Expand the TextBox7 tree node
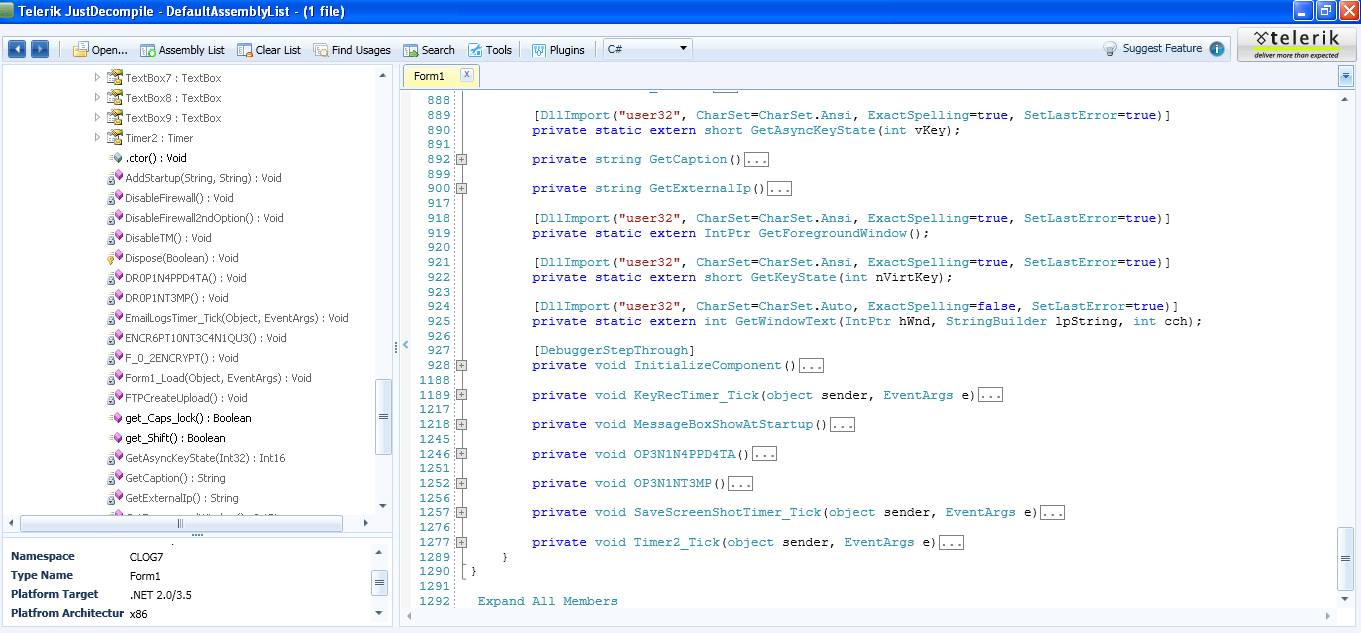Screen dimensions: 1361x633 tap(97, 77)
